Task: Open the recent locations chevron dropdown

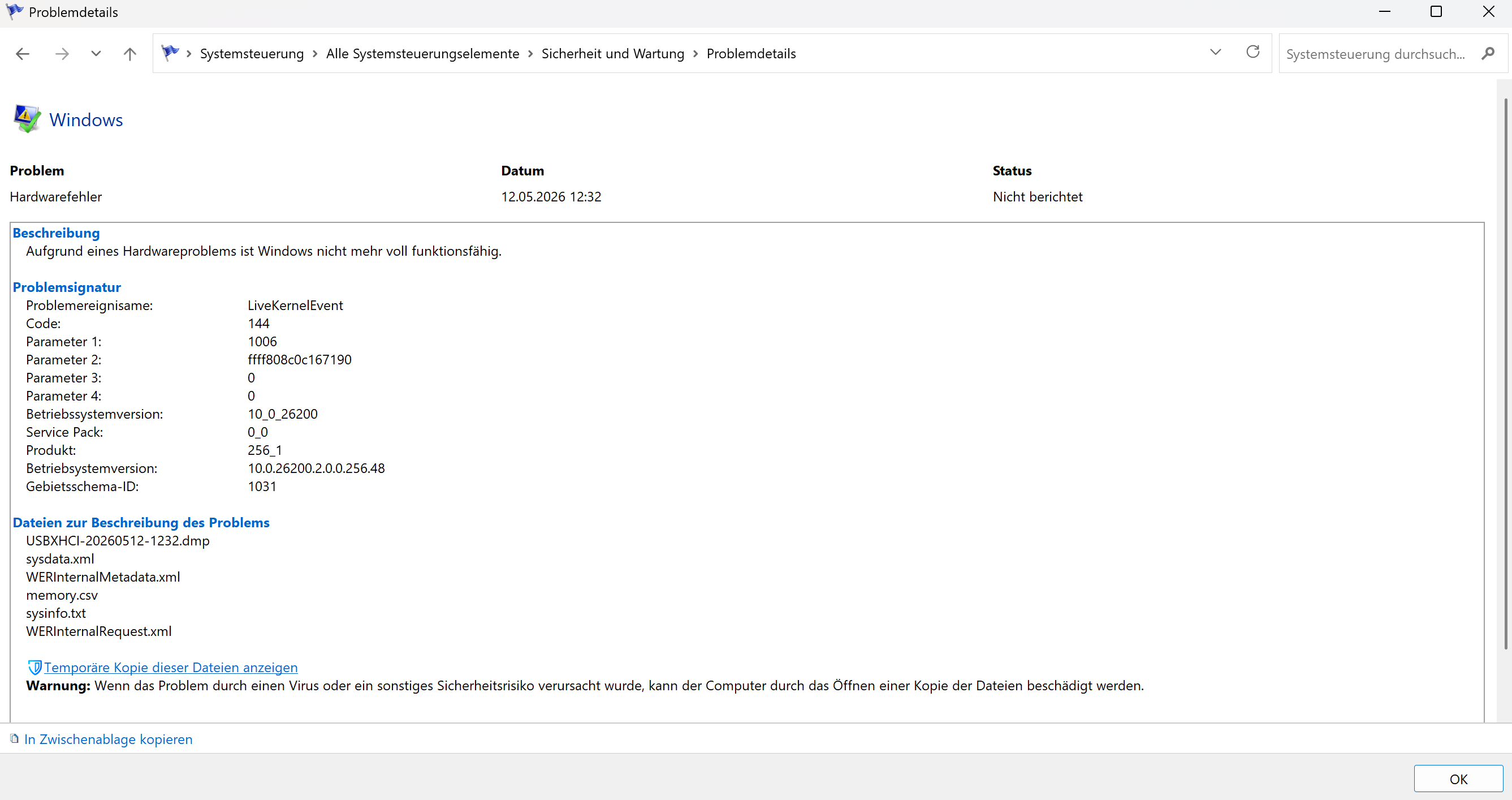Action: (96, 53)
